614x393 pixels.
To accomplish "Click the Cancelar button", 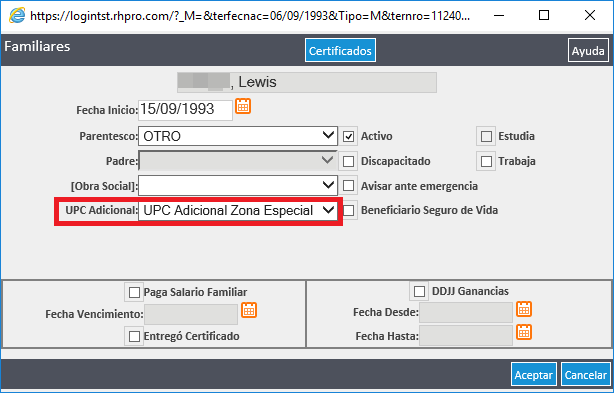I will pyautogui.click(x=586, y=375).
